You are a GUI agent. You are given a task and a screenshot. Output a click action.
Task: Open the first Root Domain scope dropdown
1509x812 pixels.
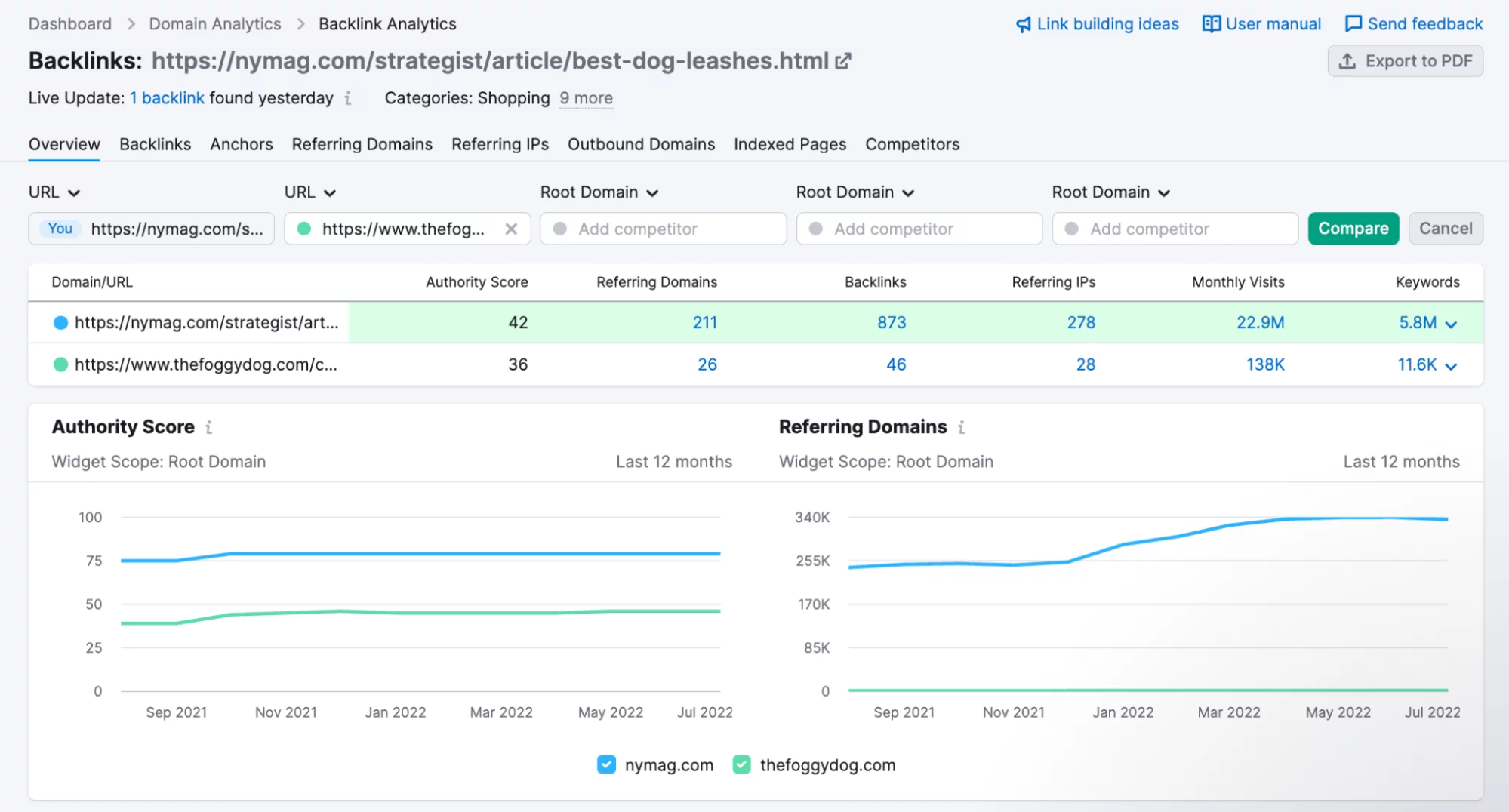click(599, 192)
